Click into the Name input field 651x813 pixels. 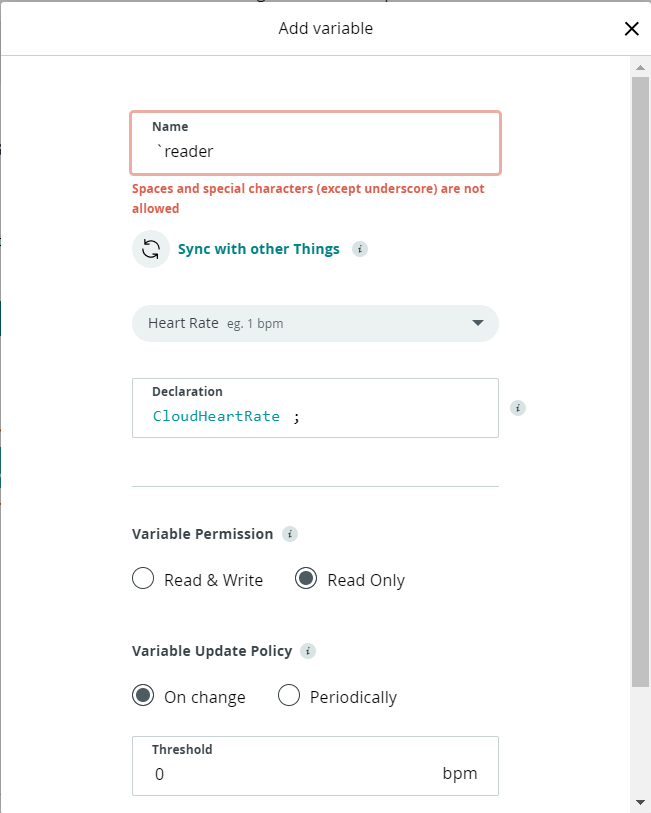coord(315,152)
